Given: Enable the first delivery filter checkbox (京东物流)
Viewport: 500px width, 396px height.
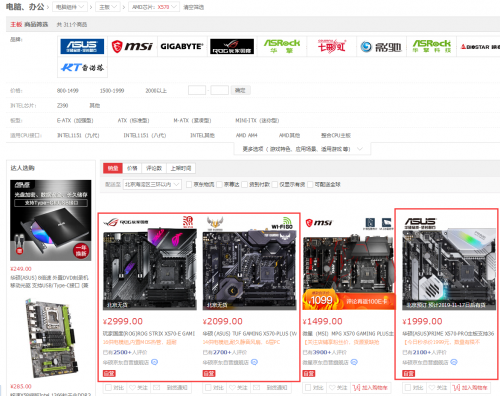Looking at the screenshot, I should tap(189, 184).
